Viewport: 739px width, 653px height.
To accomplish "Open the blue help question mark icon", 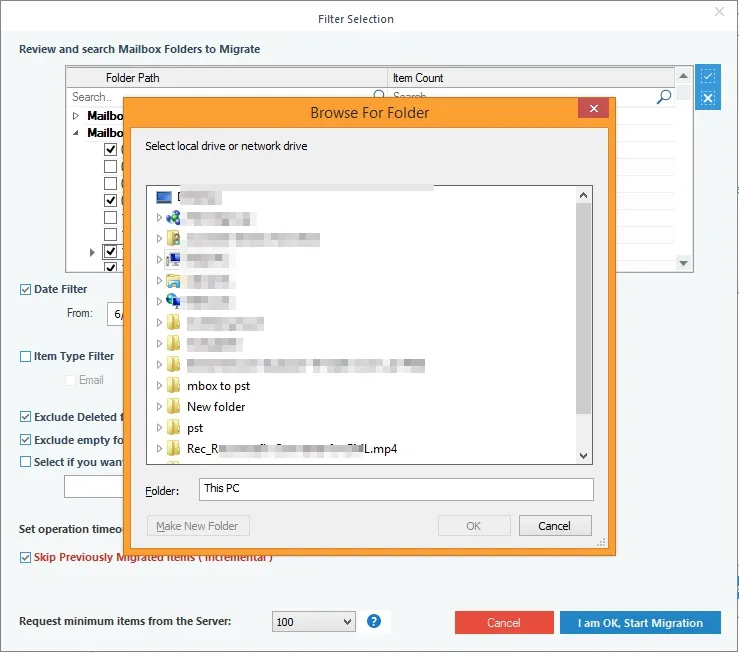I will pos(374,621).
